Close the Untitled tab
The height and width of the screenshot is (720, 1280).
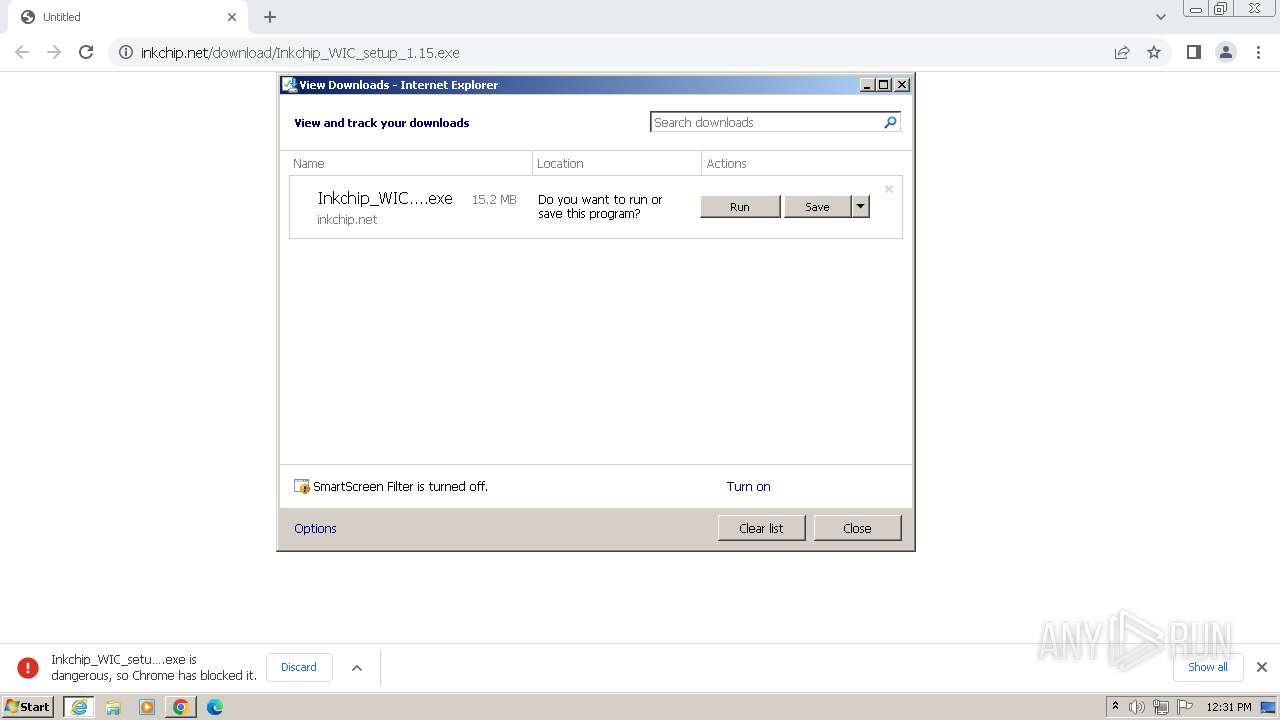(232, 17)
